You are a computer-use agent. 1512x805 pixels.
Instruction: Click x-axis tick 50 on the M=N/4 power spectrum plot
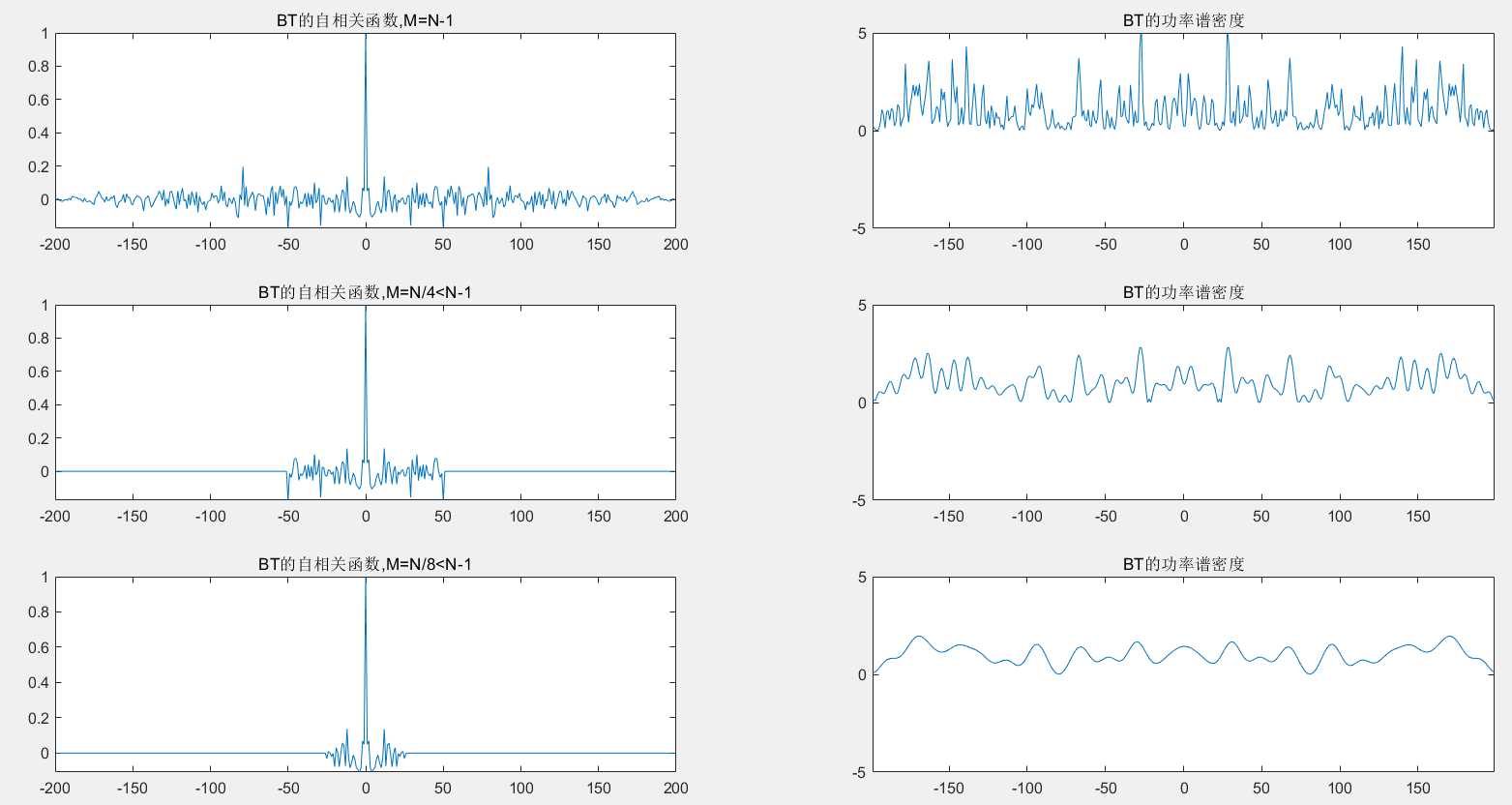click(x=1261, y=516)
